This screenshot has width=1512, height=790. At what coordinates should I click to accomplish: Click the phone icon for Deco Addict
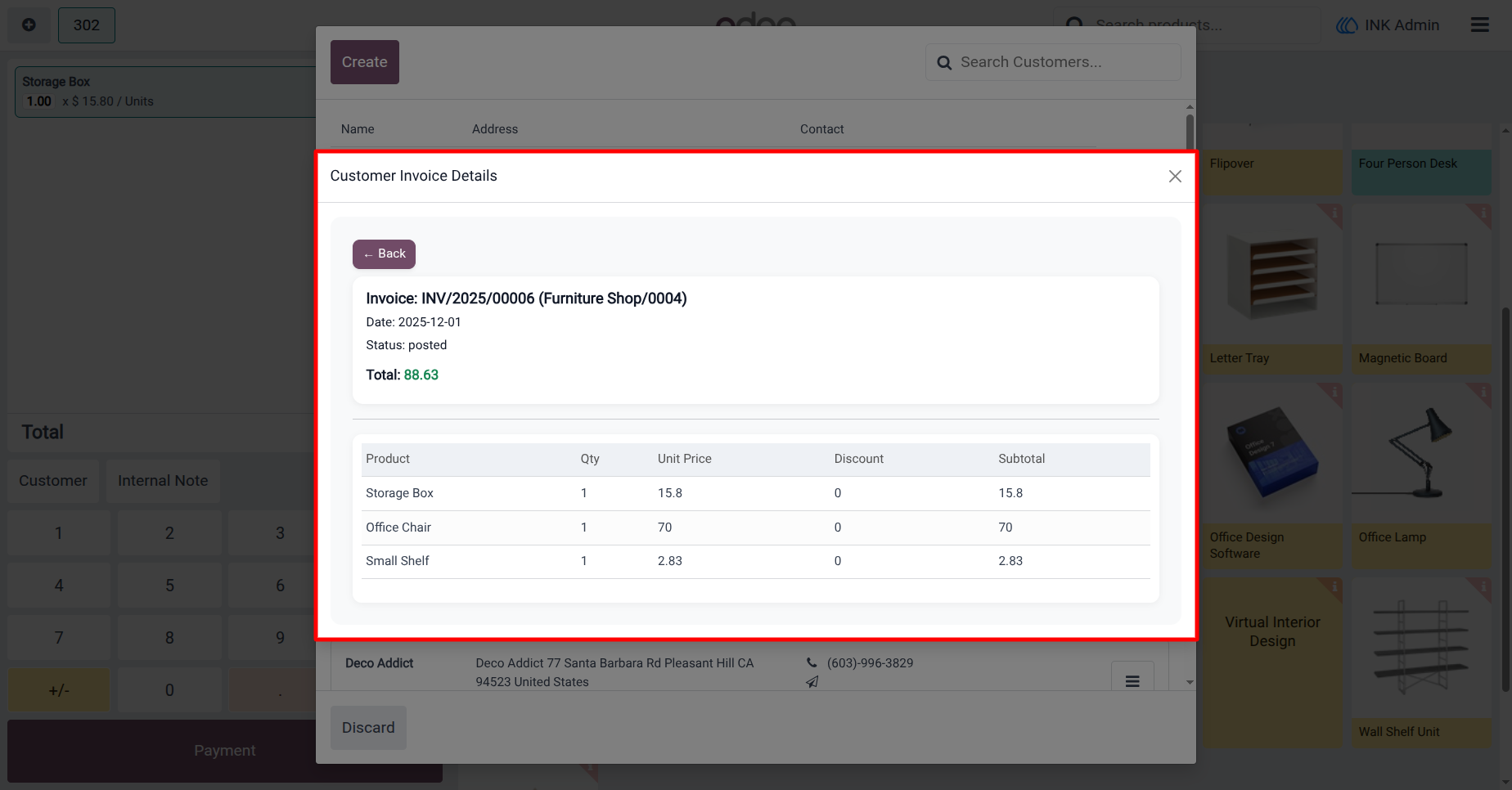click(x=812, y=663)
